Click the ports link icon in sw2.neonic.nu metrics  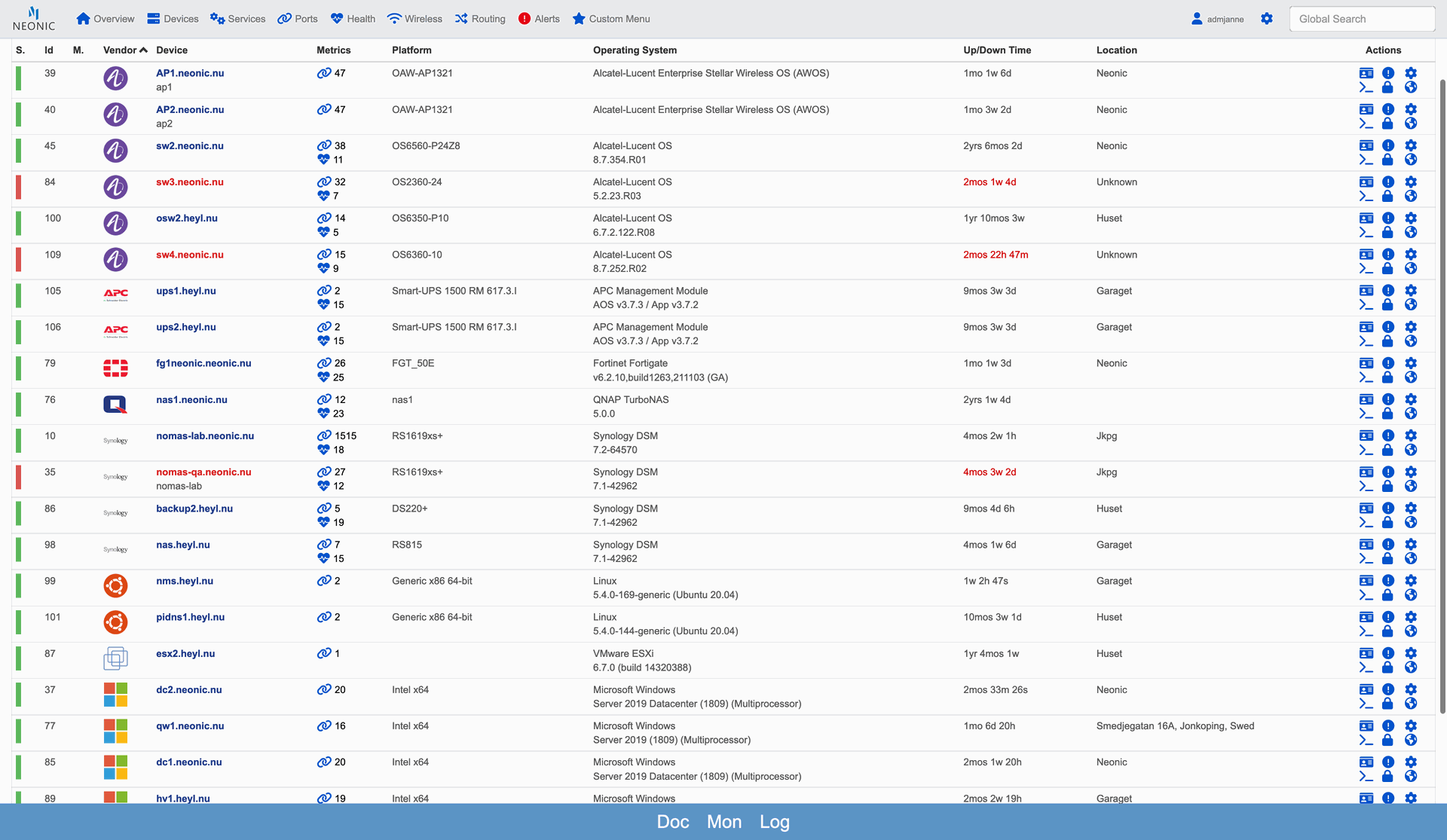tap(324, 145)
